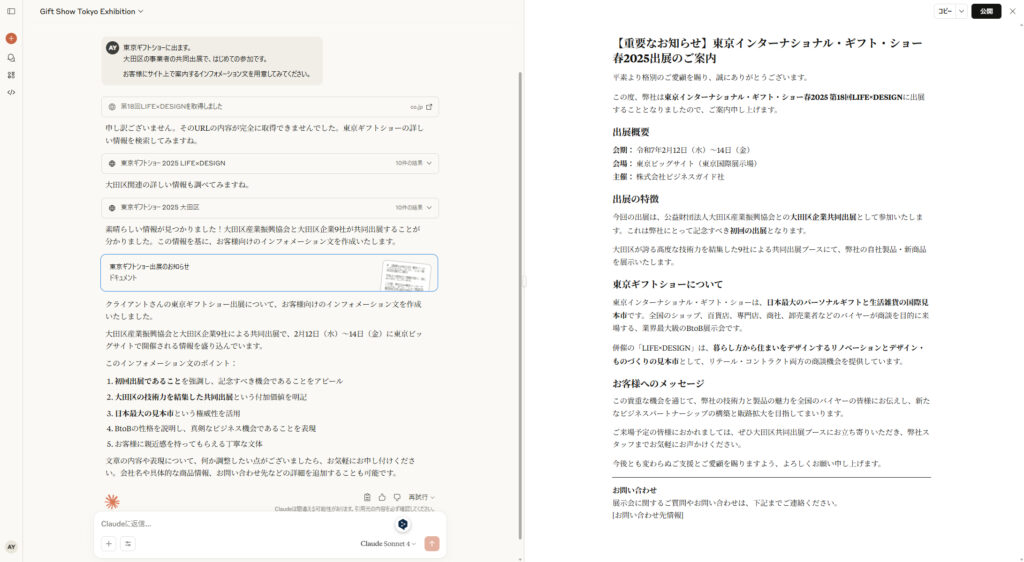Click the black 公開 publish button
The height and width of the screenshot is (562, 1024).
click(986, 11)
